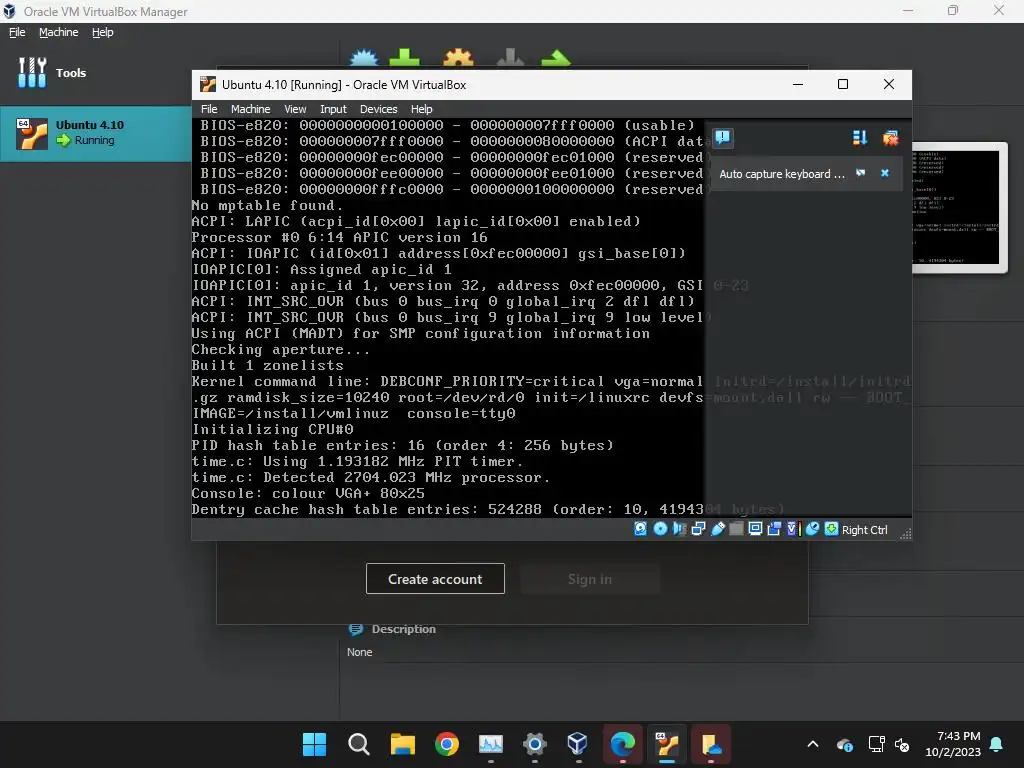Click the mouse integration indicator icon

point(812,529)
